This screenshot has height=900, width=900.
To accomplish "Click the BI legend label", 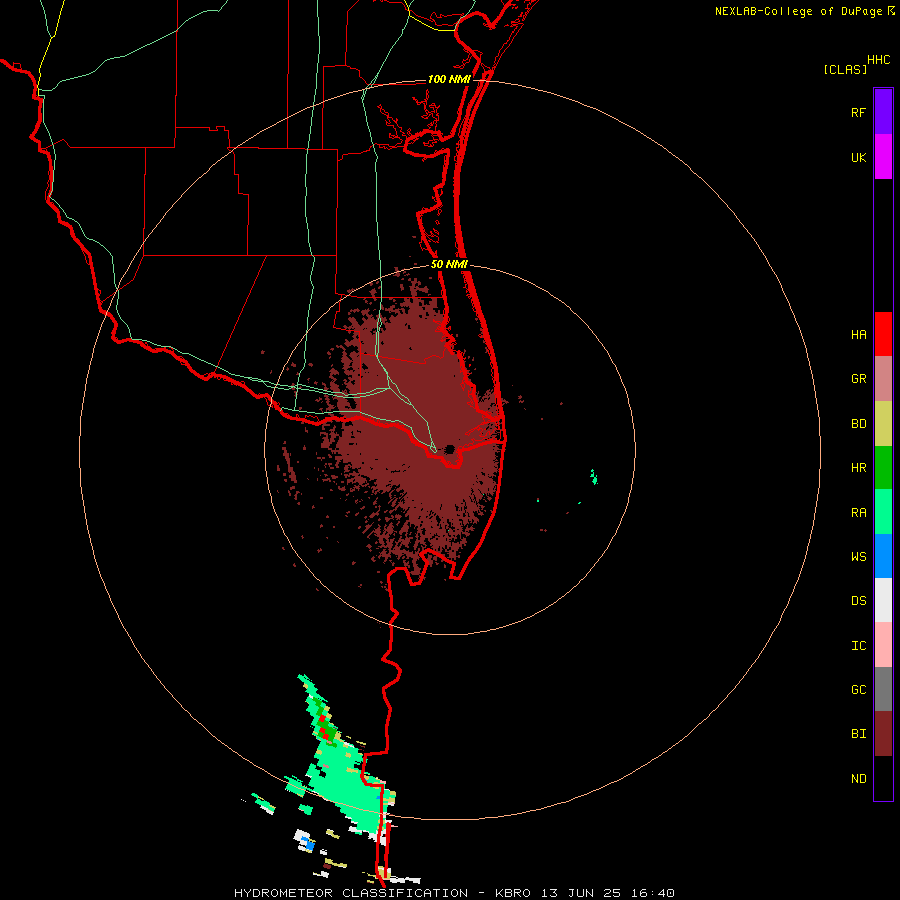I will pos(858,734).
